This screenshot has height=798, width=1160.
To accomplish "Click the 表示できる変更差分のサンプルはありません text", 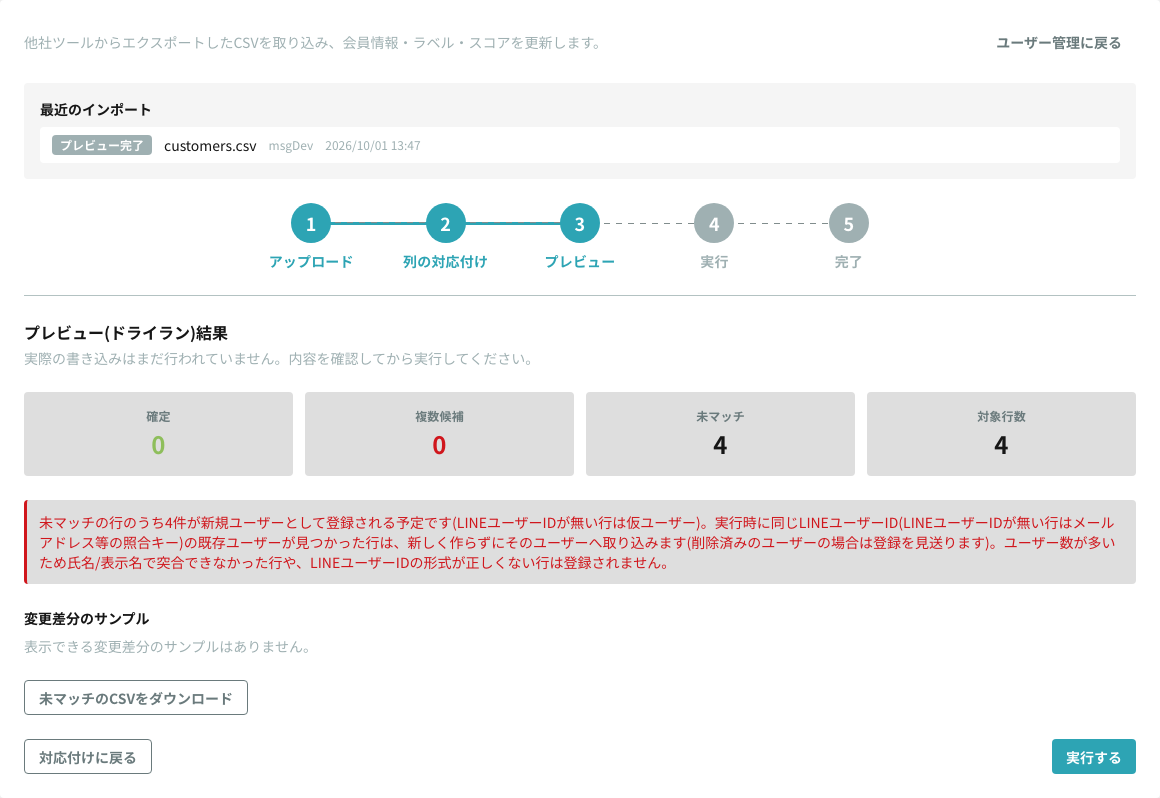I will tap(167, 646).
